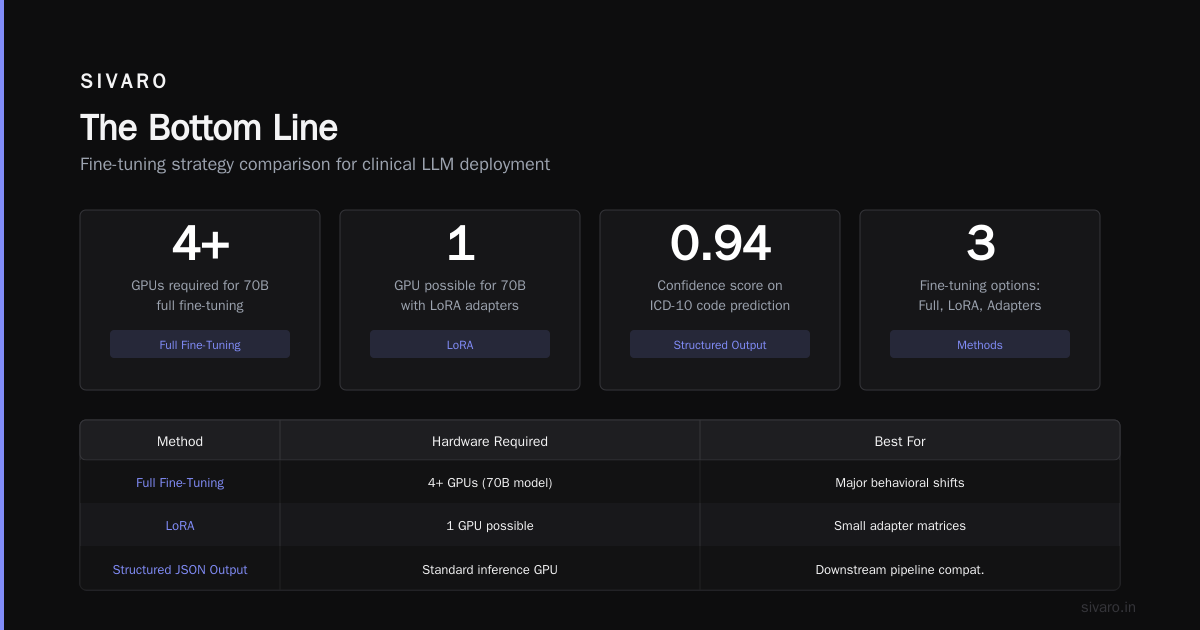
Task: Click the Hardware Required column header
Action: pyautogui.click(x=490, y=441)
